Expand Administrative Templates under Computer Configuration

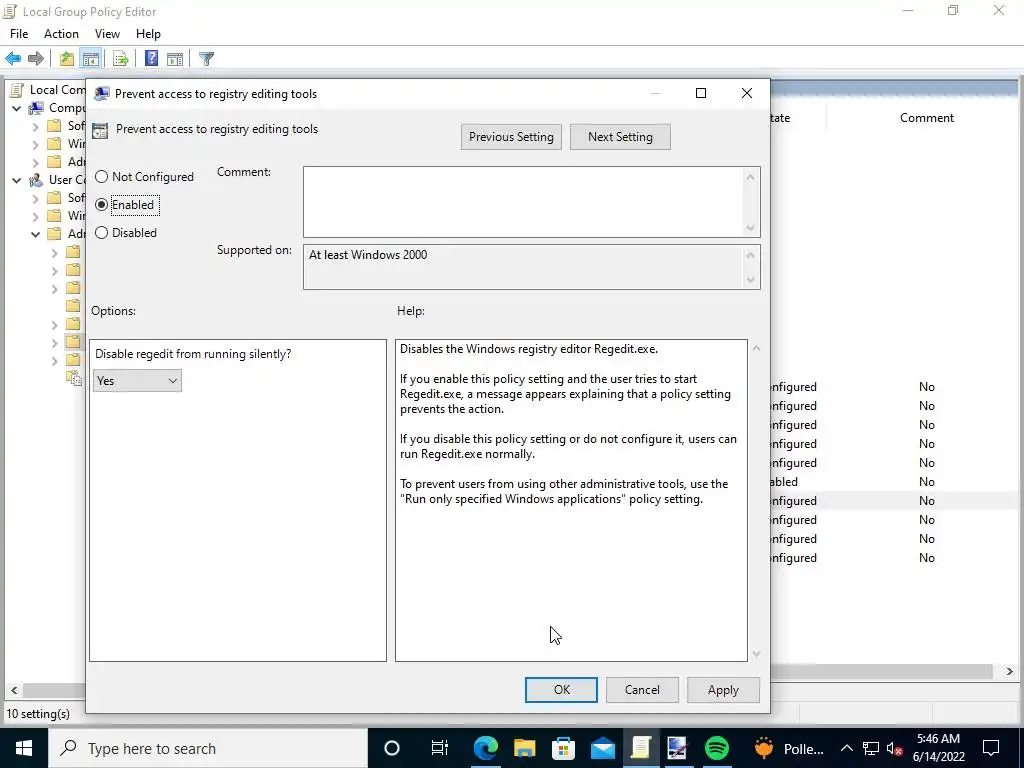click(36, 162)
